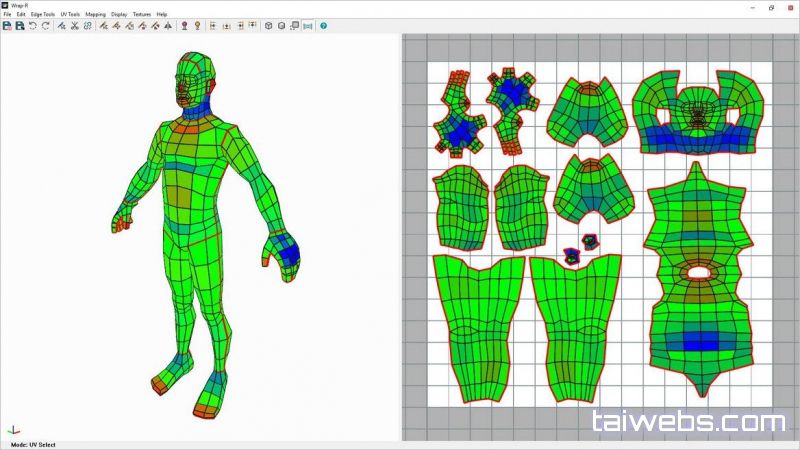Select the scissors cut-seam tool

point(75,25)
